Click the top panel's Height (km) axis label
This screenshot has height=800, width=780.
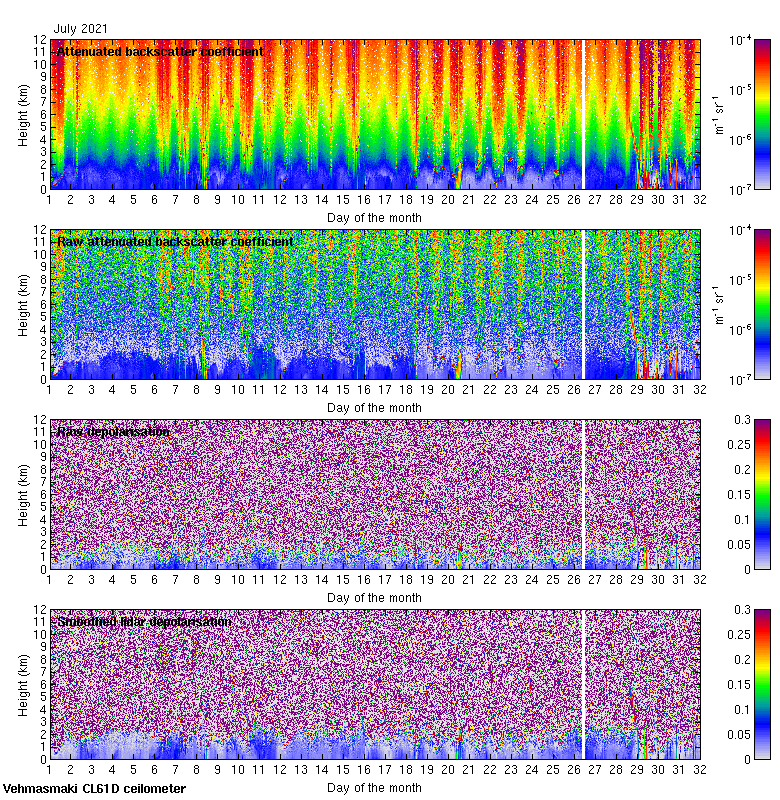[x=23, y=114]
